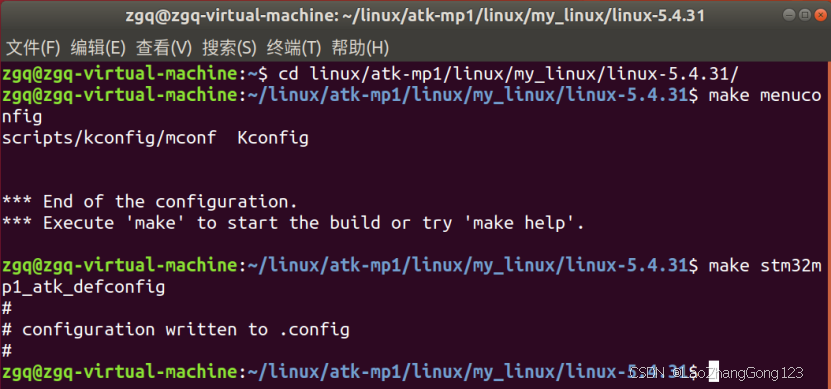Click the '# configuration written to .config' line
This screenshot has width=831, height=389.
(x=175, y=330)
